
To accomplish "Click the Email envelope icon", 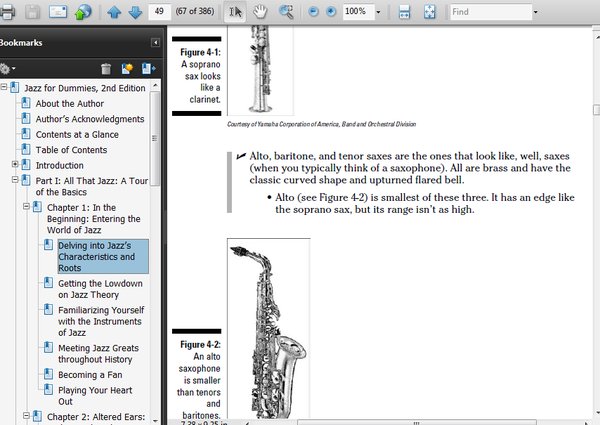I will 58,12.
